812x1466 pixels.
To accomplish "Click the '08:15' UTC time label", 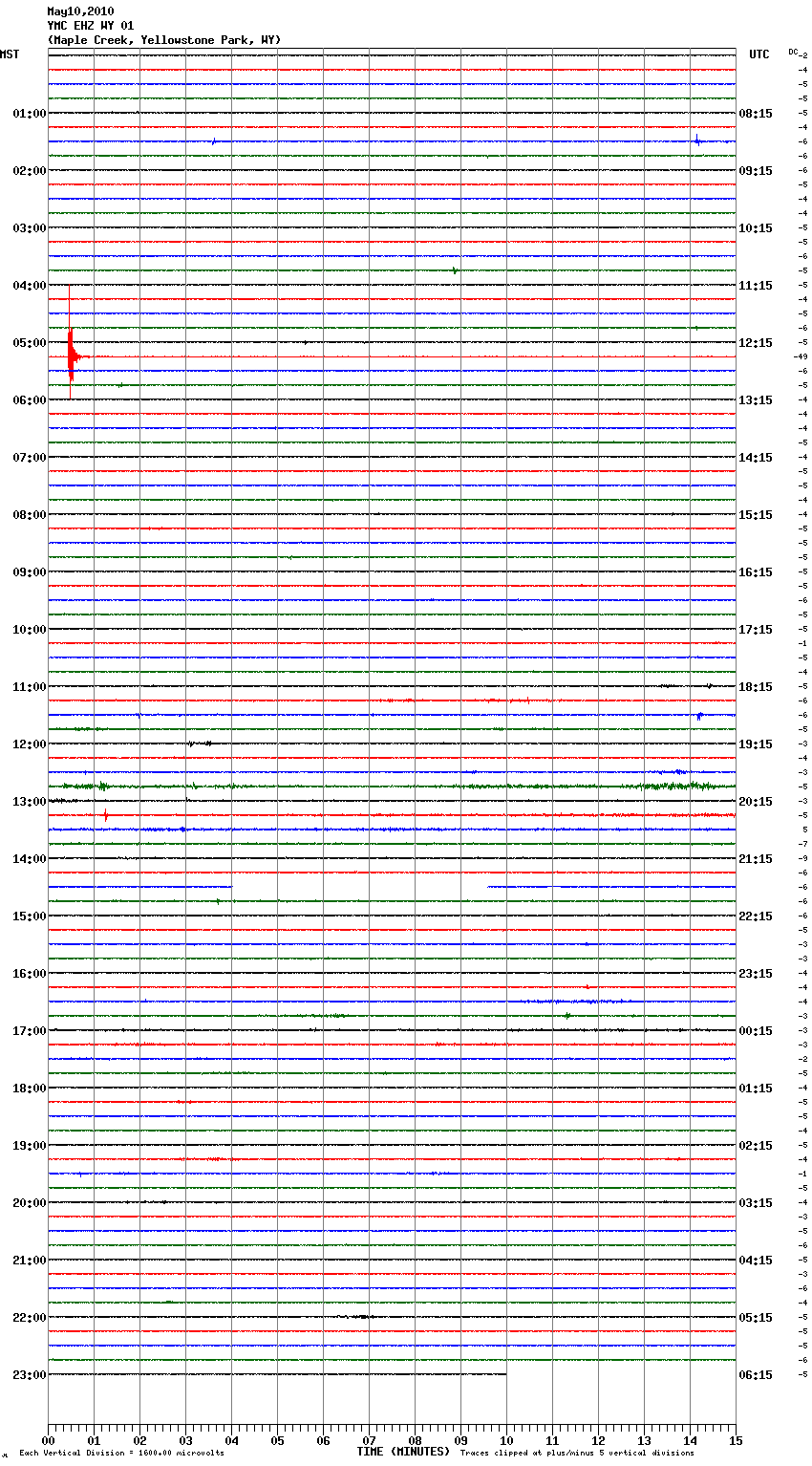I will [x=756, y=114].
